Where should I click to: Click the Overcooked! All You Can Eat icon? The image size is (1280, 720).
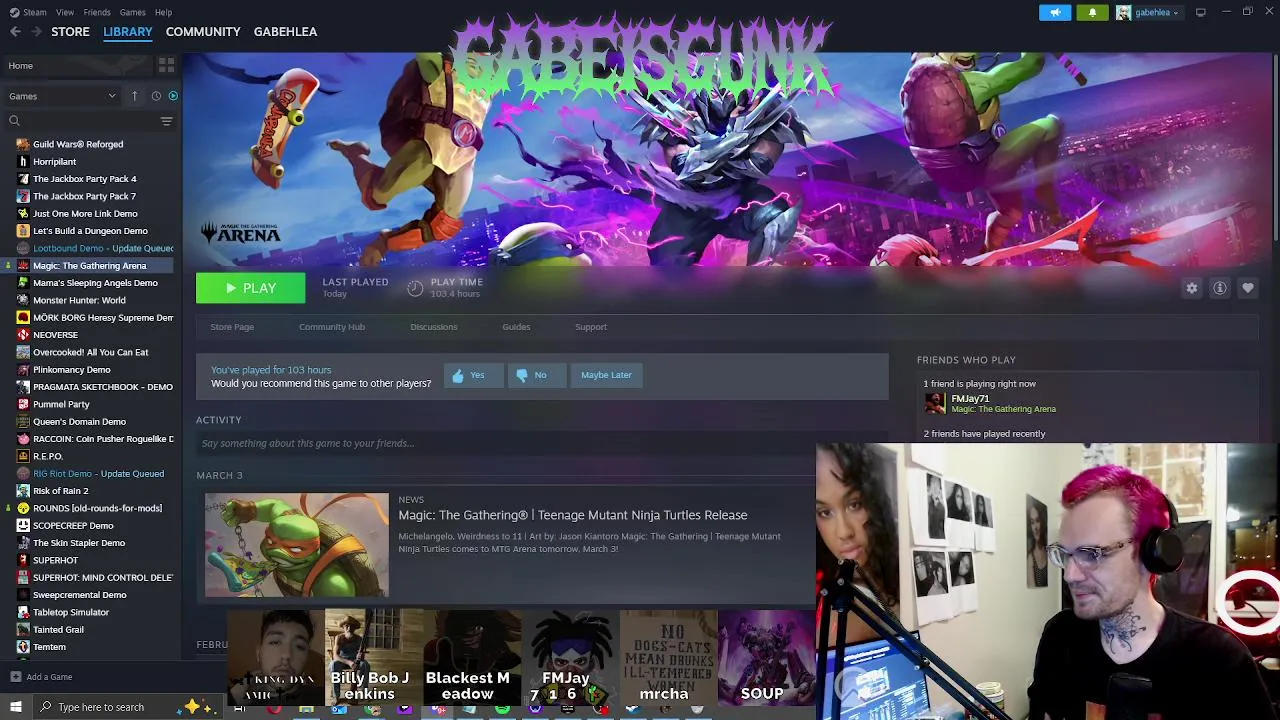(x=23, y=352)
